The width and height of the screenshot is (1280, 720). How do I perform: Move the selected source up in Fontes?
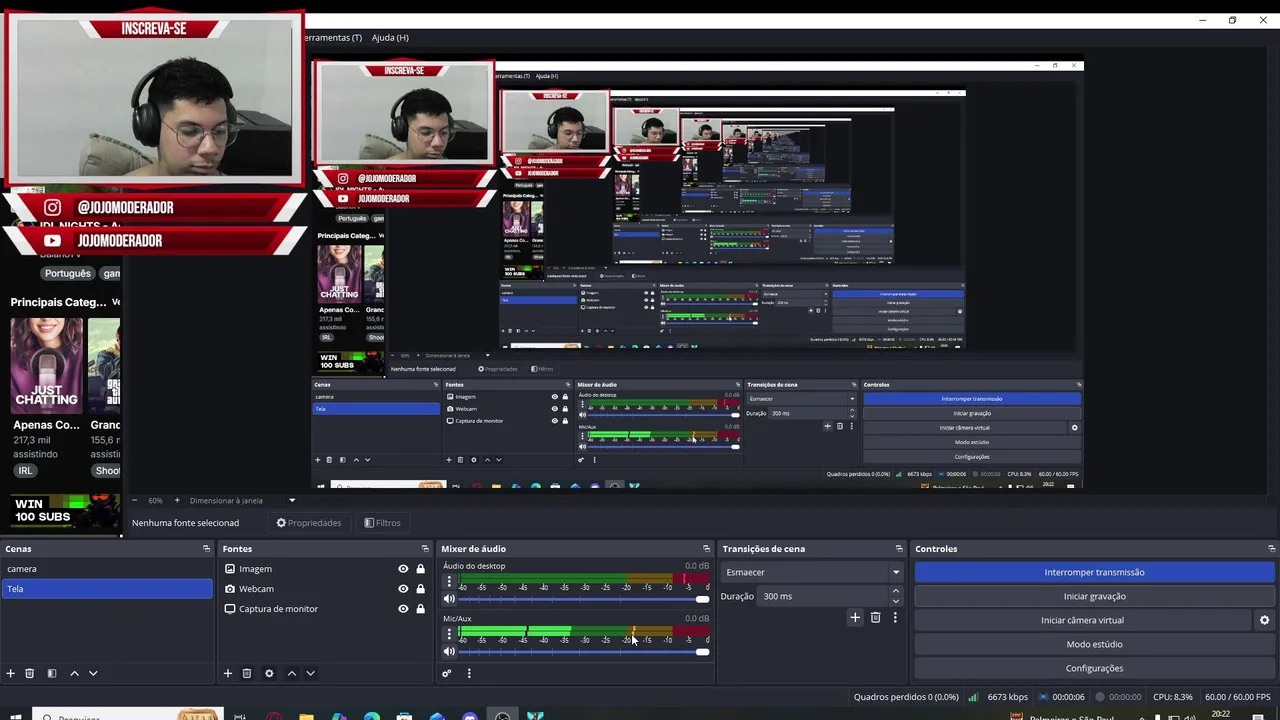point(292,673)
